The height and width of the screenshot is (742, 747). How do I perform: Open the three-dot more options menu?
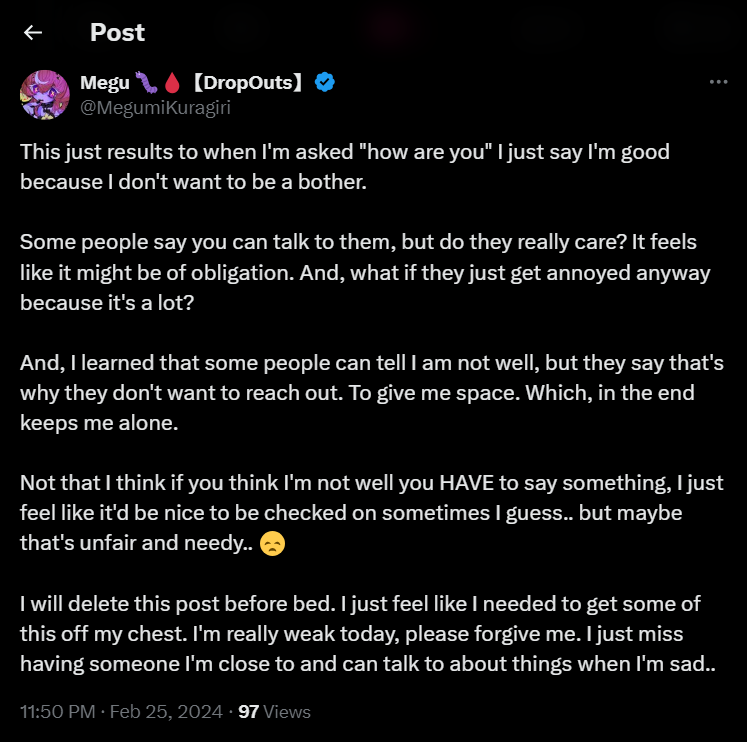pos(718,82)
